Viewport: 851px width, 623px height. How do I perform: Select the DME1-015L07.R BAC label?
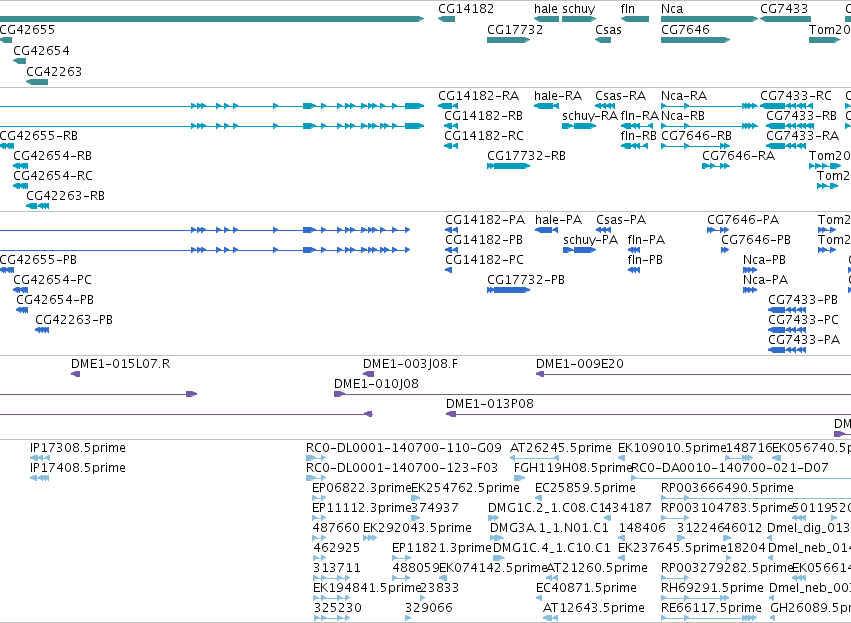pos(120,364)
